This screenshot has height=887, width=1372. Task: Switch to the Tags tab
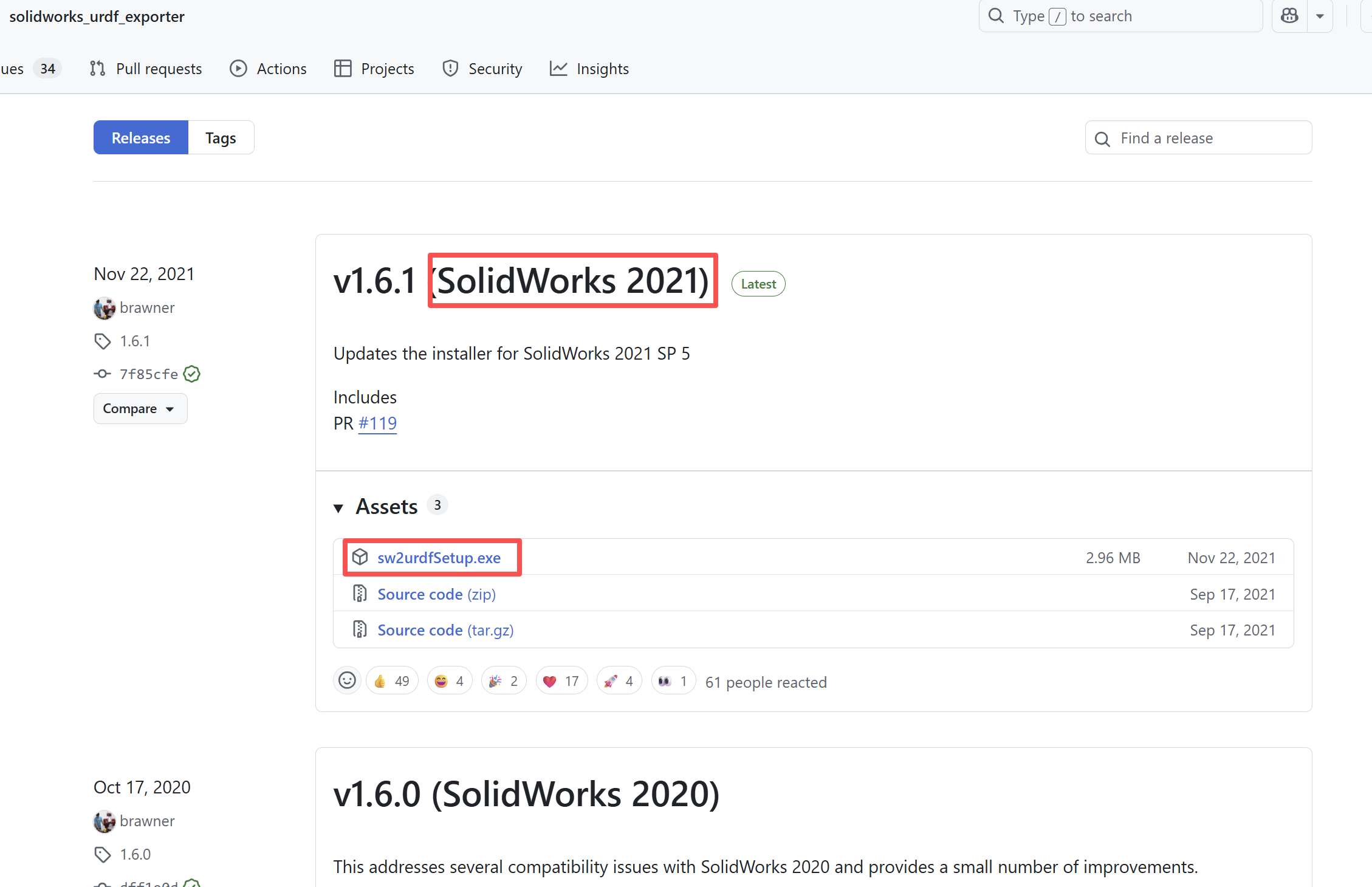[221, 137]
